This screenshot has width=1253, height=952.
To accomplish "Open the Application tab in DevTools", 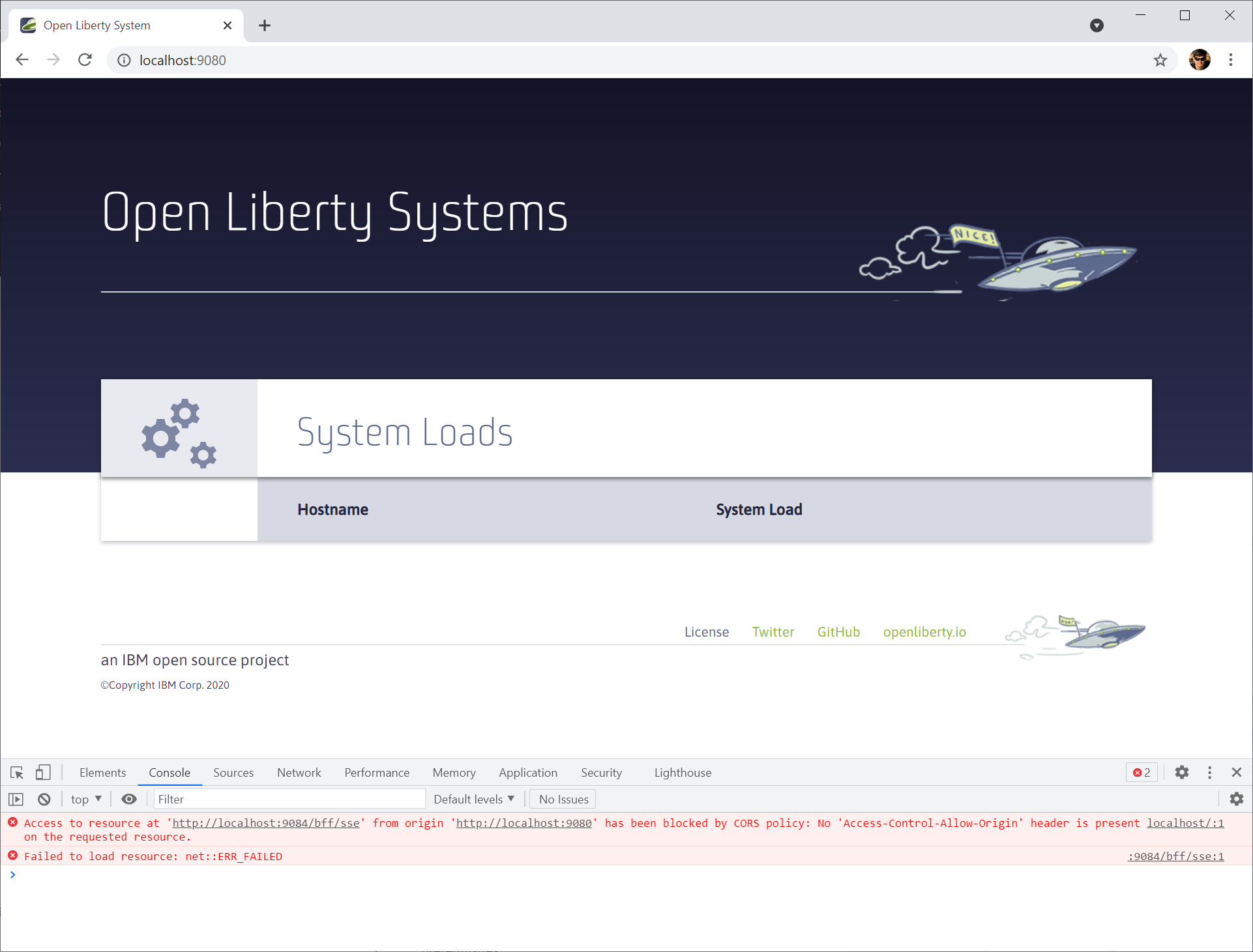I will [528, 773].
